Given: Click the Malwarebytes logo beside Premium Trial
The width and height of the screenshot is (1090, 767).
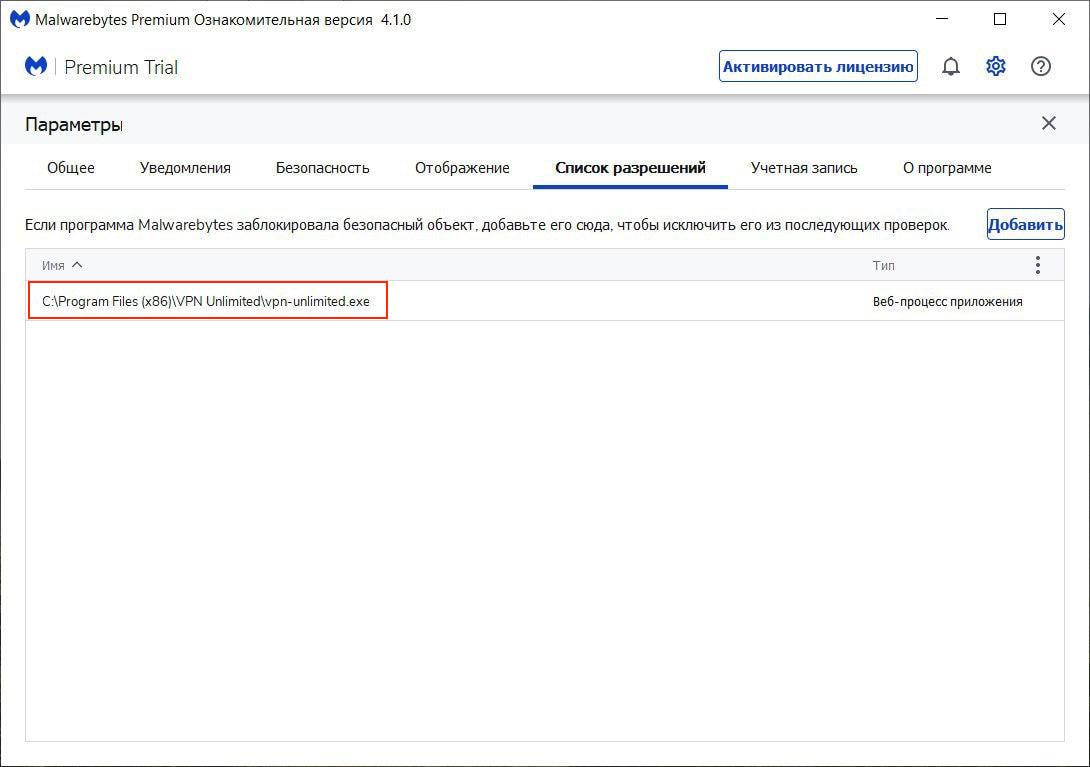Looking at the screenshot, I should point(37,67).
